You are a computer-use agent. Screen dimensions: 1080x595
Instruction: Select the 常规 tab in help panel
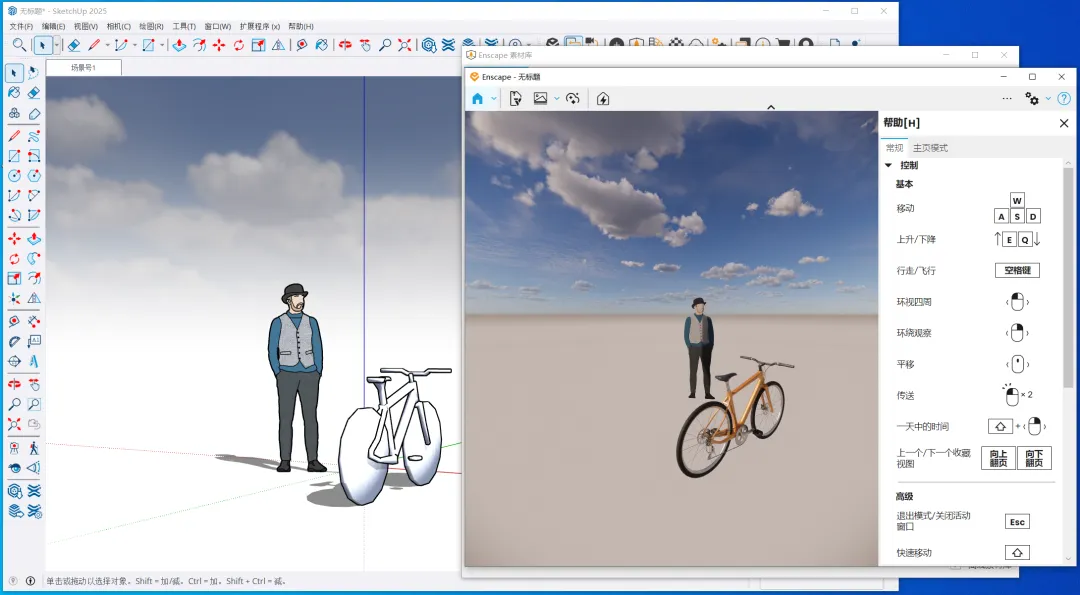point(894,148)
